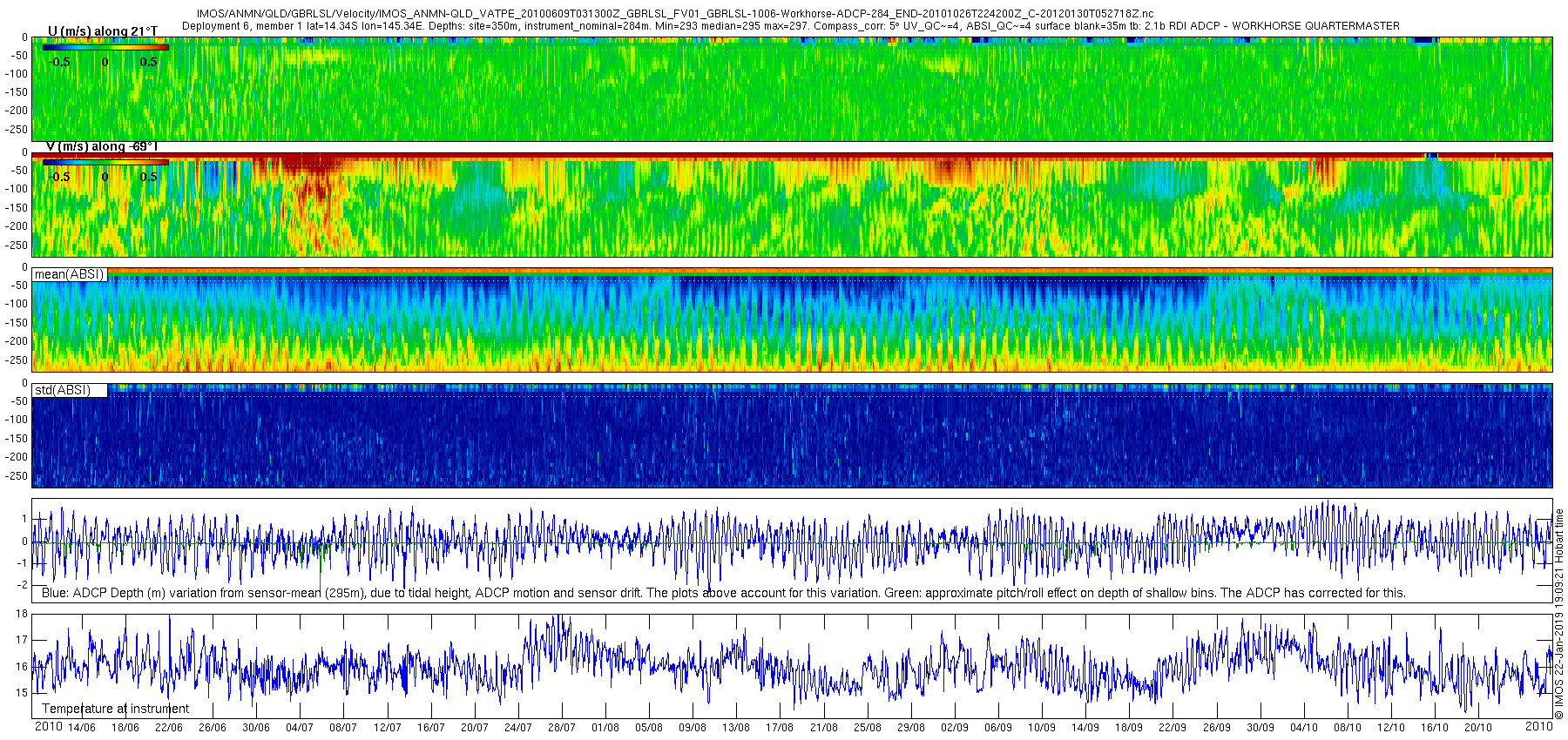Click the '16' temperature axis tick
This screenshot has height=740, width=1568.
(22, 667)
